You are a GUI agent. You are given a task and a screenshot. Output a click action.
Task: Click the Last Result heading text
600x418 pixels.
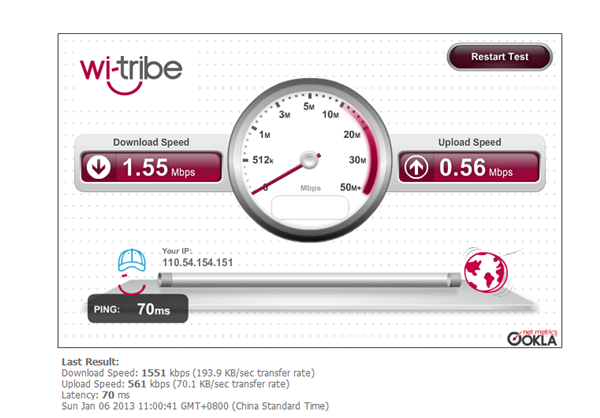tap(90, 362)
